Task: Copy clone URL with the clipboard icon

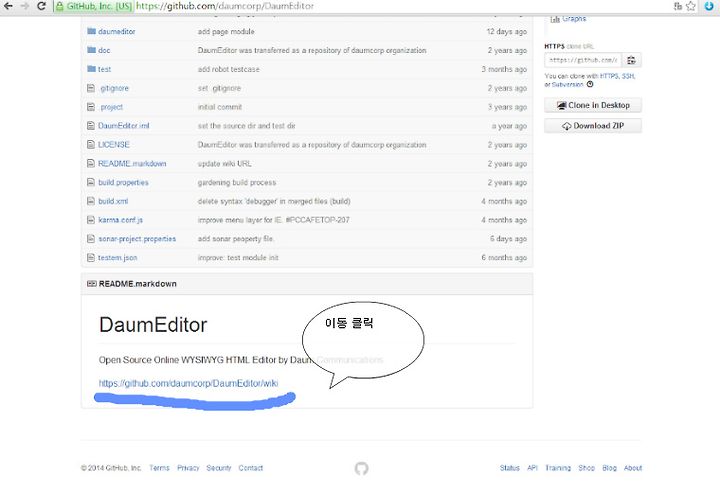Action: pyautogui.click(x=631, y=60)
